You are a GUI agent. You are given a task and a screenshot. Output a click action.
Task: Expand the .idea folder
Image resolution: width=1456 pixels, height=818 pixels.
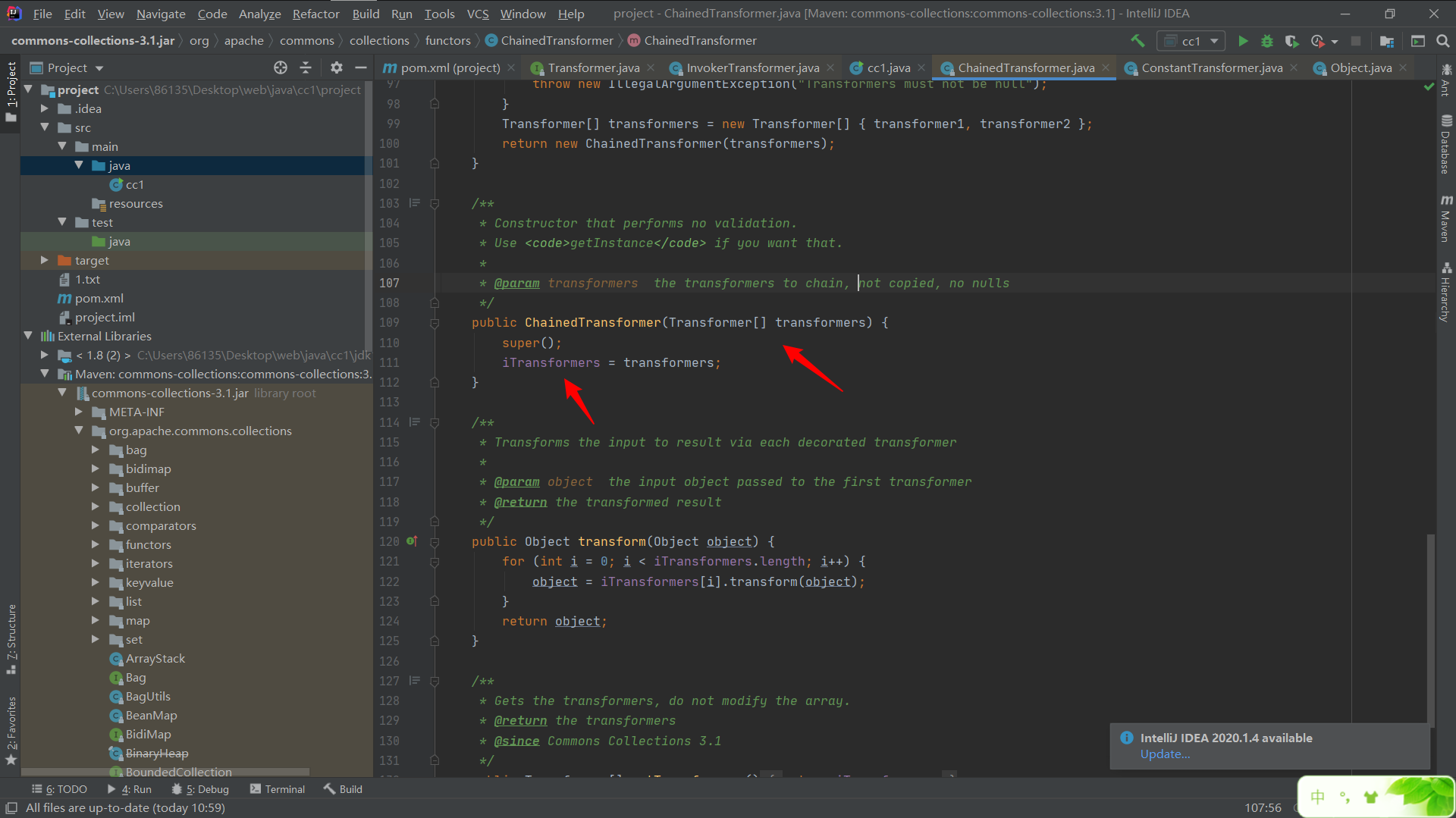click(45, 108)
